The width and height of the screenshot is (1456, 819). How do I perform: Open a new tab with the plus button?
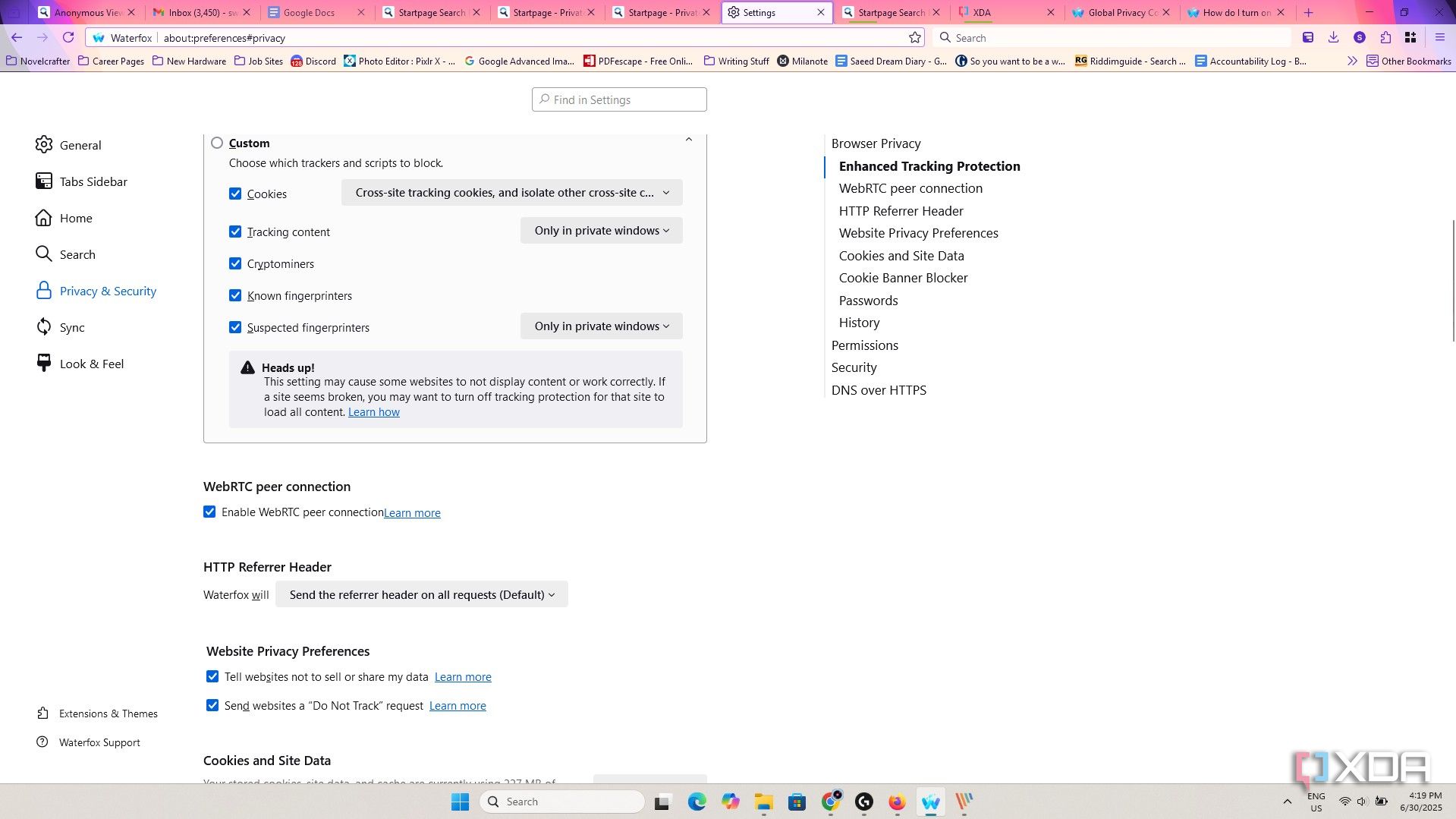click(x=1308, y=12)
